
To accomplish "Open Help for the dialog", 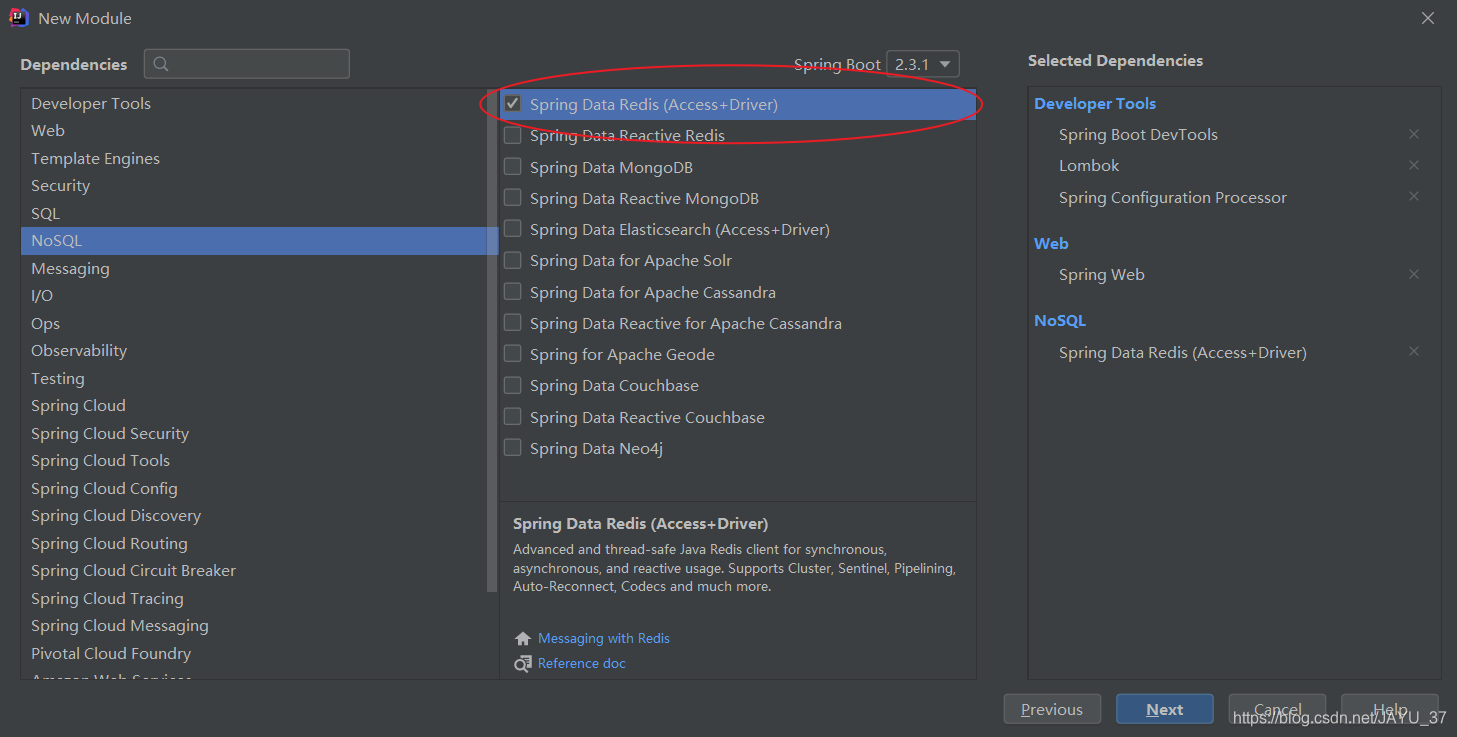I will [x=1390, y=709].
